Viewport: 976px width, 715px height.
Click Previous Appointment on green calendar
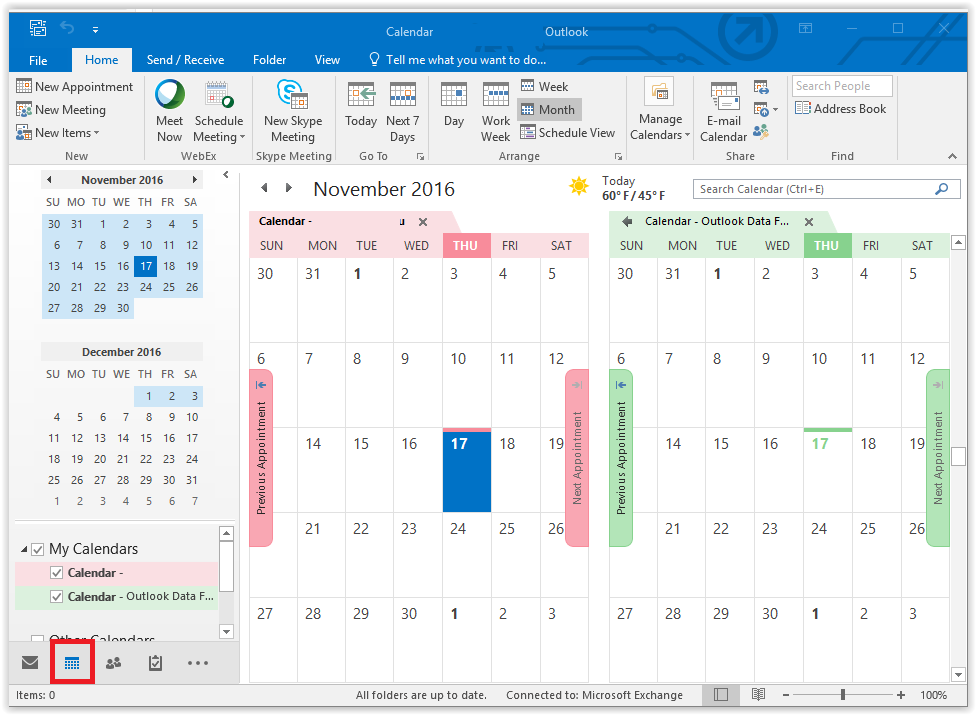coord(621,458)
